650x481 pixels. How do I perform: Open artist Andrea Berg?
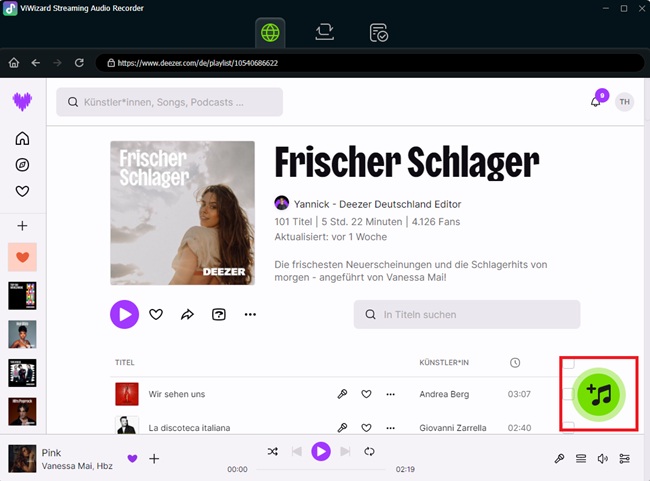point(444,394)
